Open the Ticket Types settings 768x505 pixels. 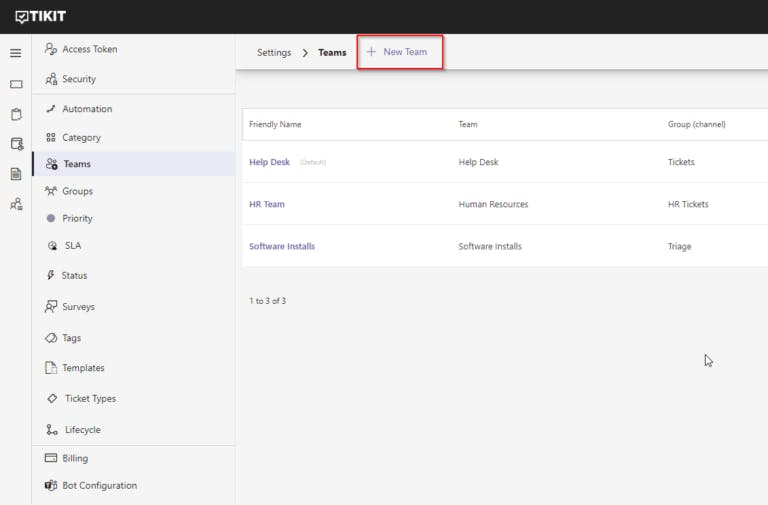click(90, 399)
